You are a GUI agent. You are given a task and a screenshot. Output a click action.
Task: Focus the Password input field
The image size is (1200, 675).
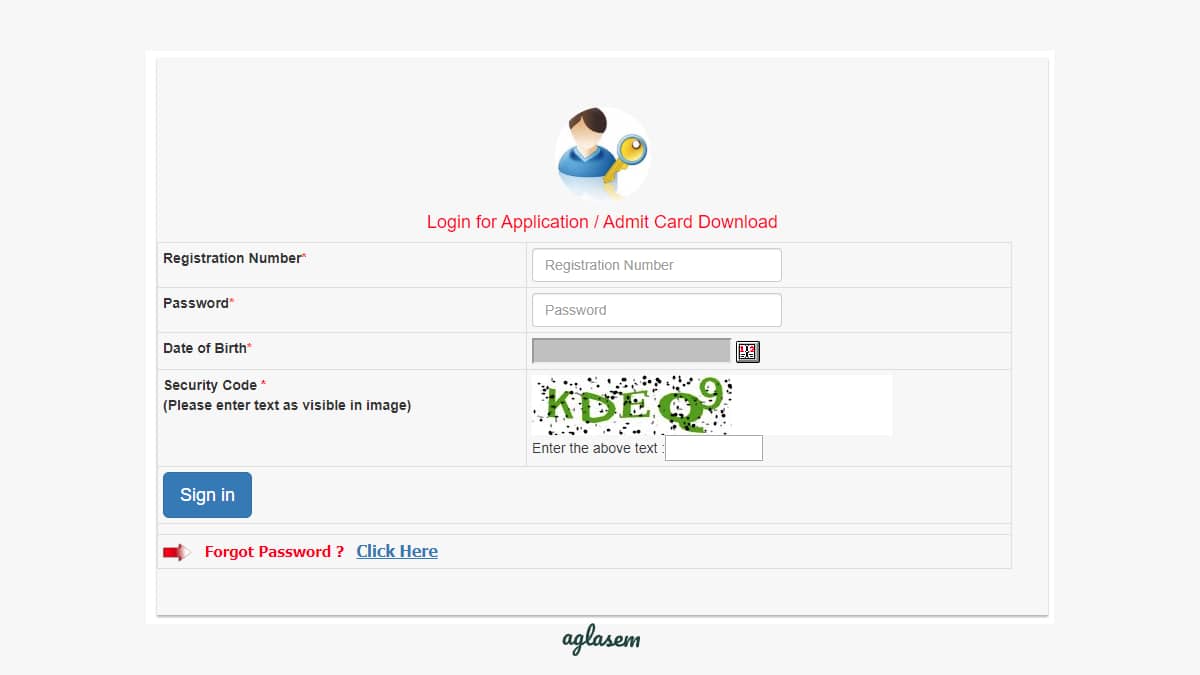(656, 310)
